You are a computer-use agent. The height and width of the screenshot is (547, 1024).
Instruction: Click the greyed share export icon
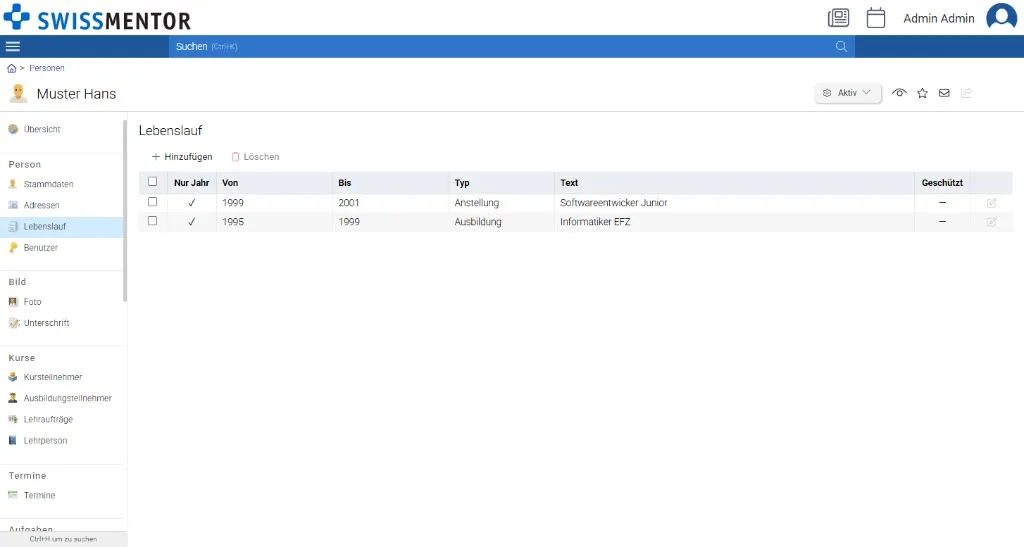(x=967, y=93)
